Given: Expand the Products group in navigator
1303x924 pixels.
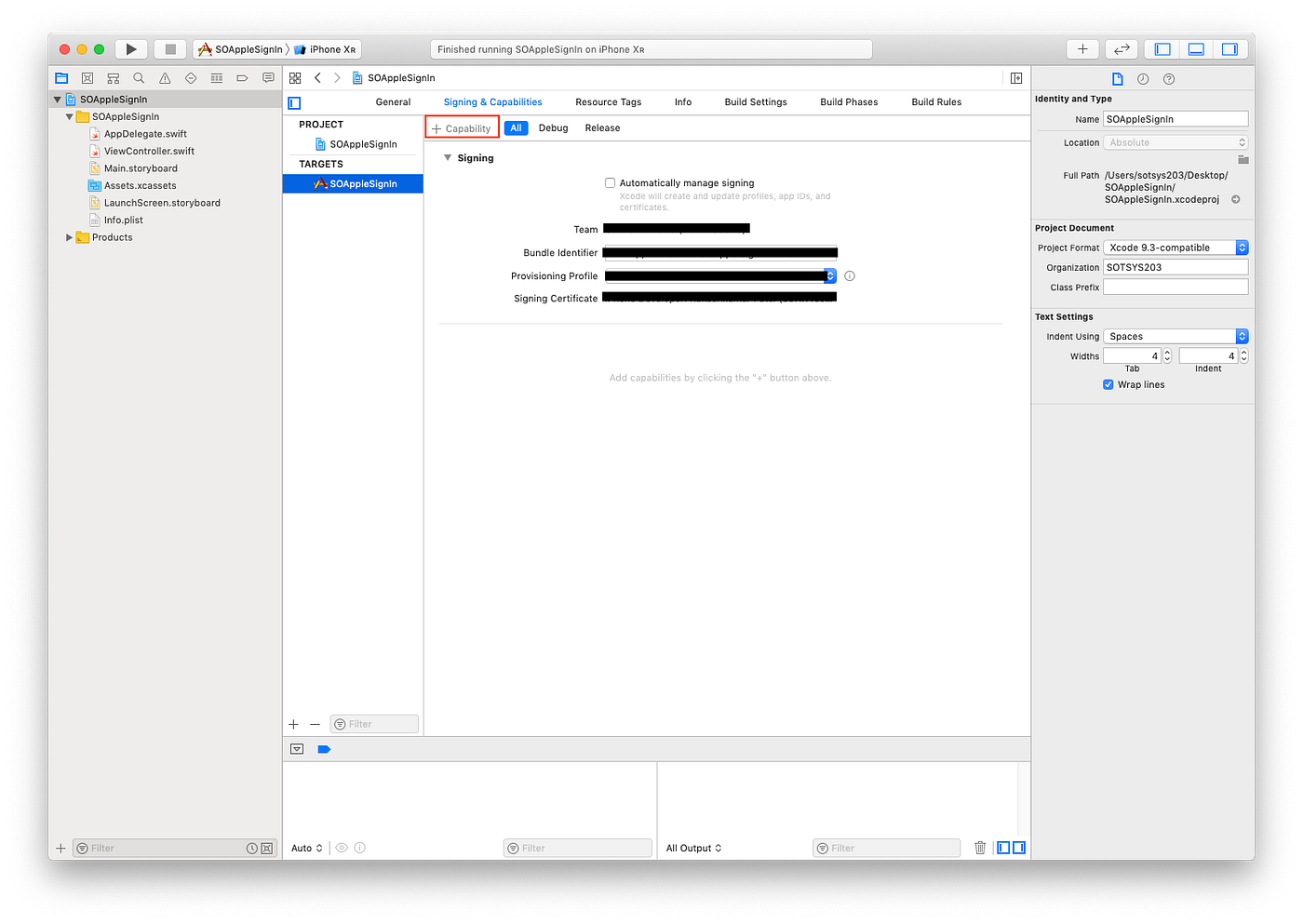Looking at the screenshot, I should pos(68,237).
